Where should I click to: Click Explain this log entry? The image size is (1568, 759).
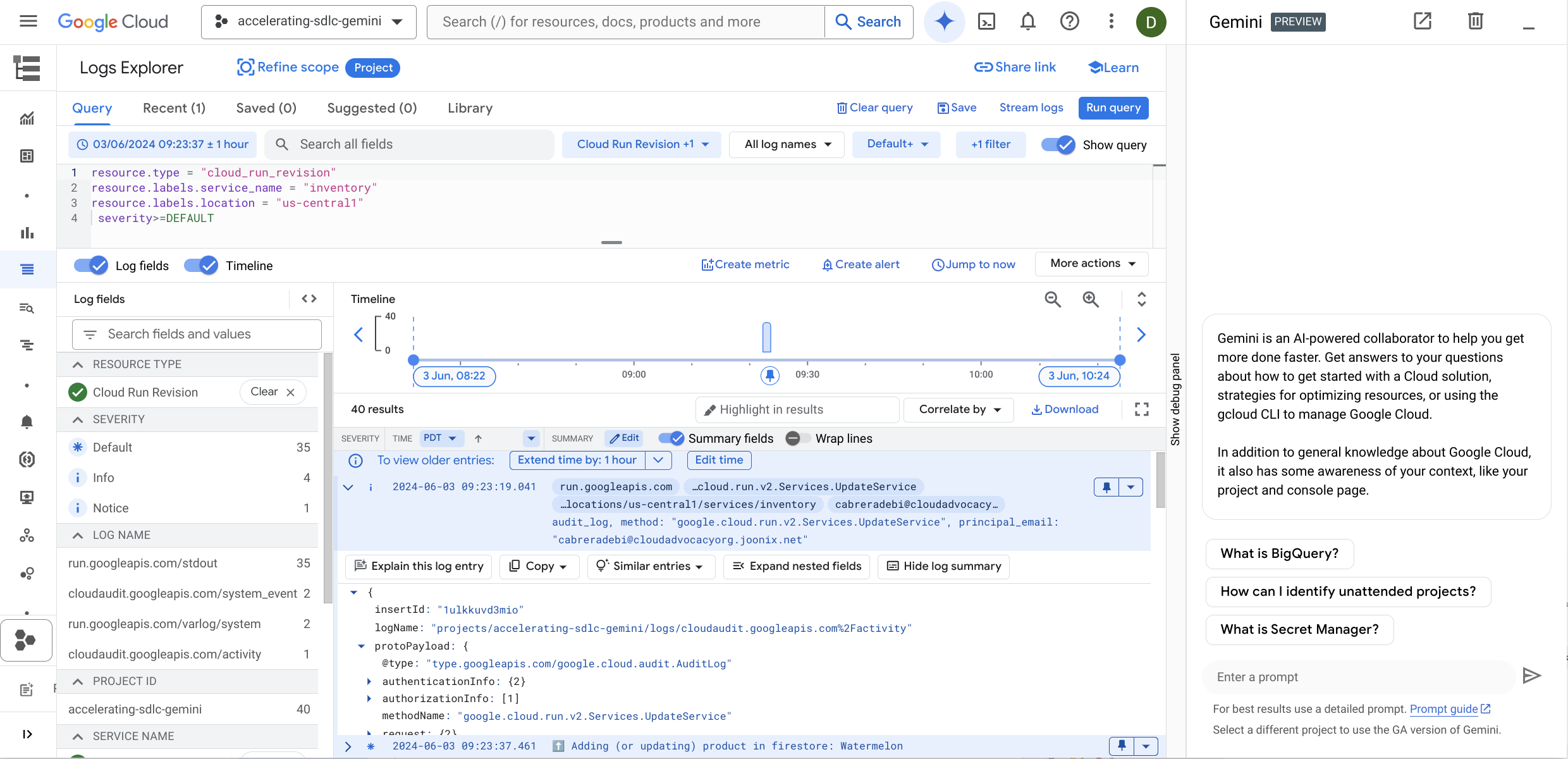coord(419,566)
